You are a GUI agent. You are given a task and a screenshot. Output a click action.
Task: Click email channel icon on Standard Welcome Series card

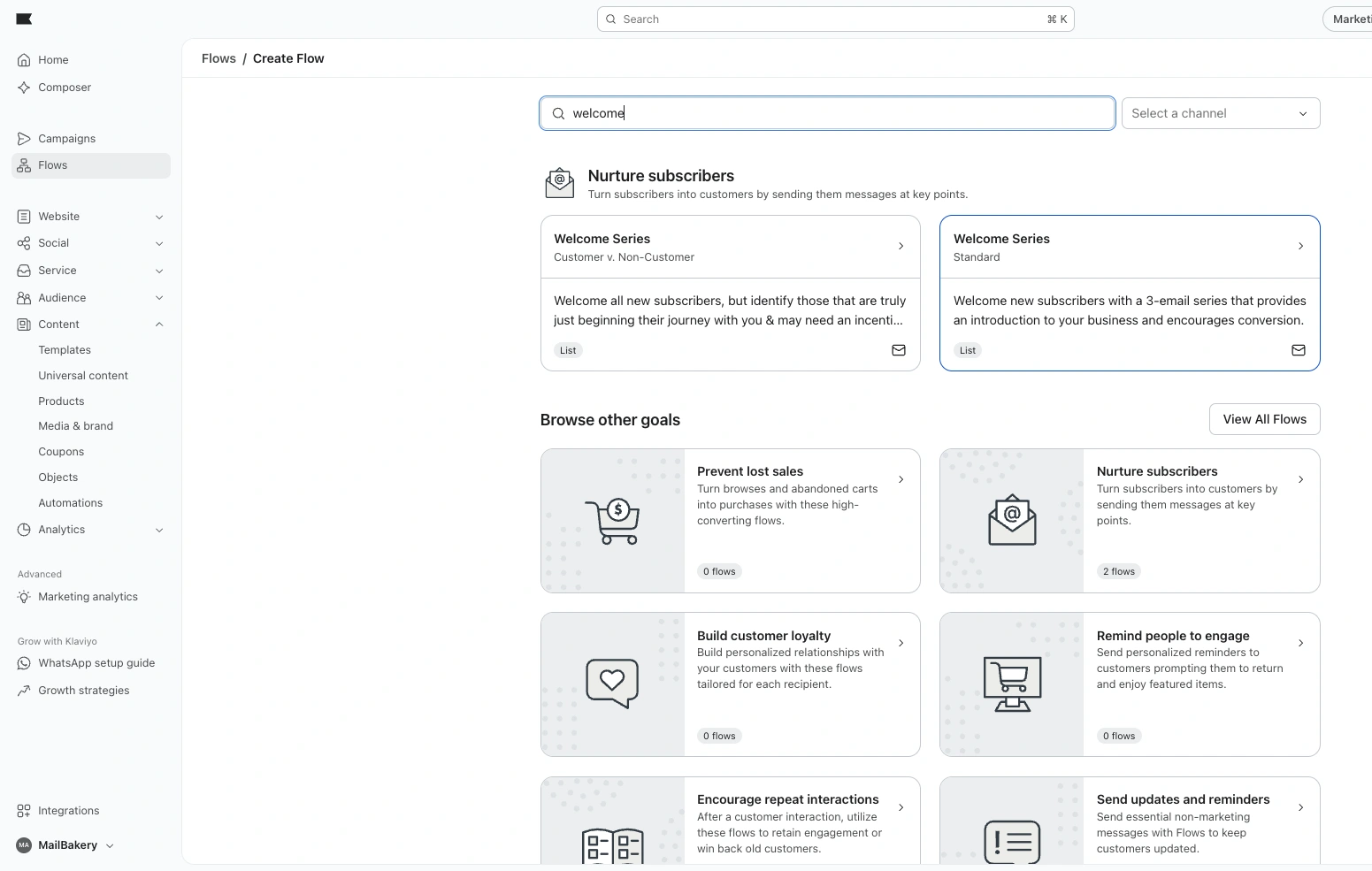click(x=1299, y=350)
